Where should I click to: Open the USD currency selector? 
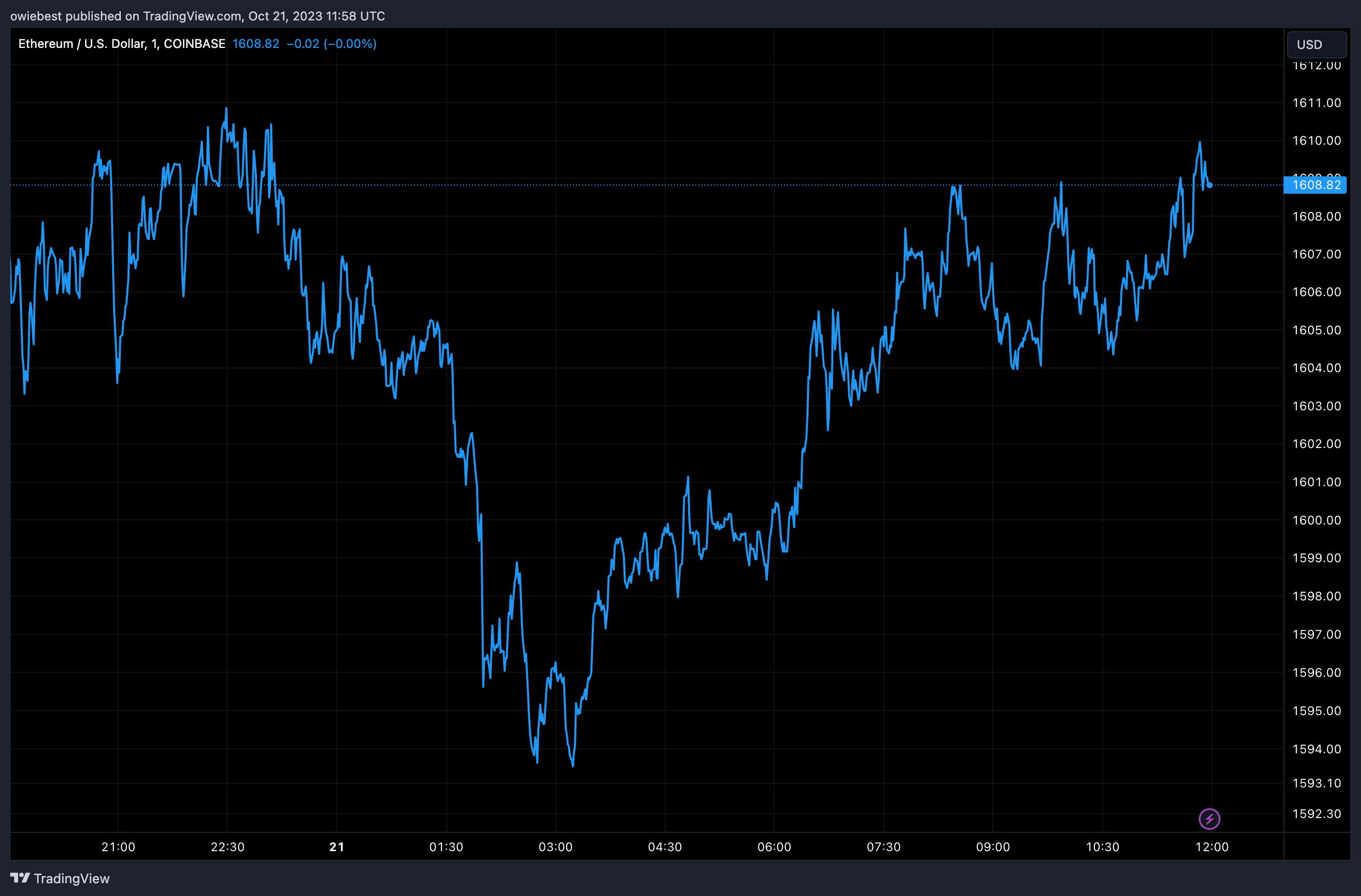[x=1316, y=45]
